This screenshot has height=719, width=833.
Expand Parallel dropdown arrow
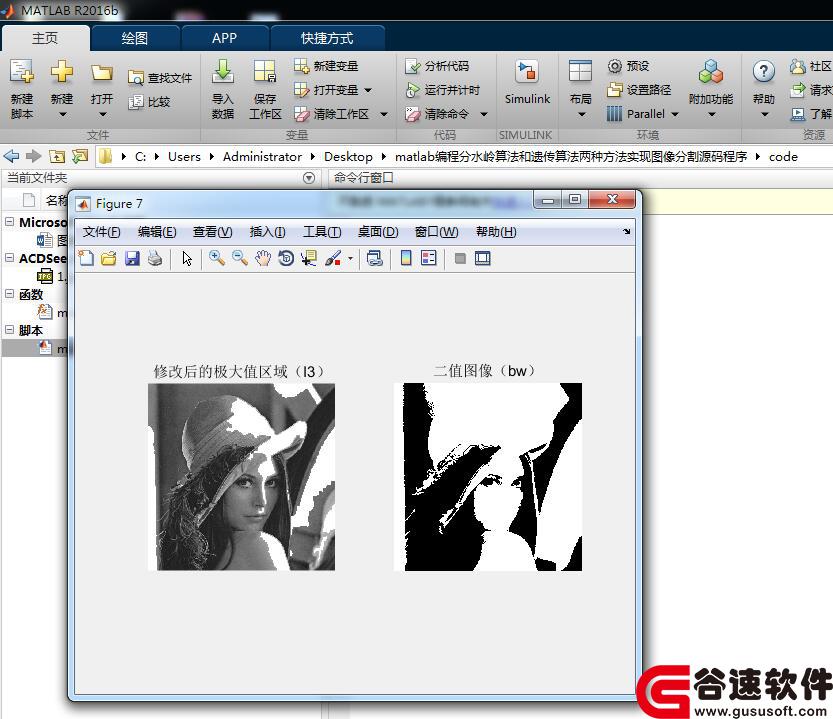[x=675, y=114]
